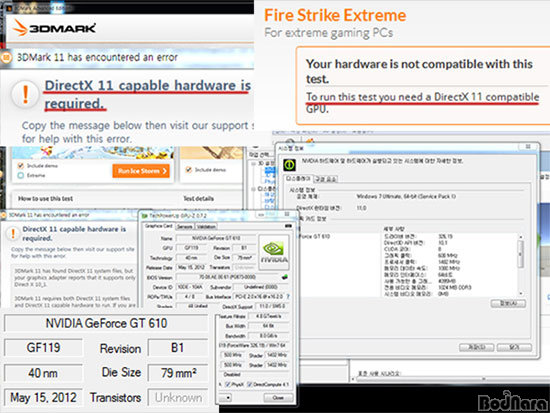This screenshot has width=550, height=413.
Task: Click the Device ID field 10DE - 104A
Action: [x=190, y=287]
